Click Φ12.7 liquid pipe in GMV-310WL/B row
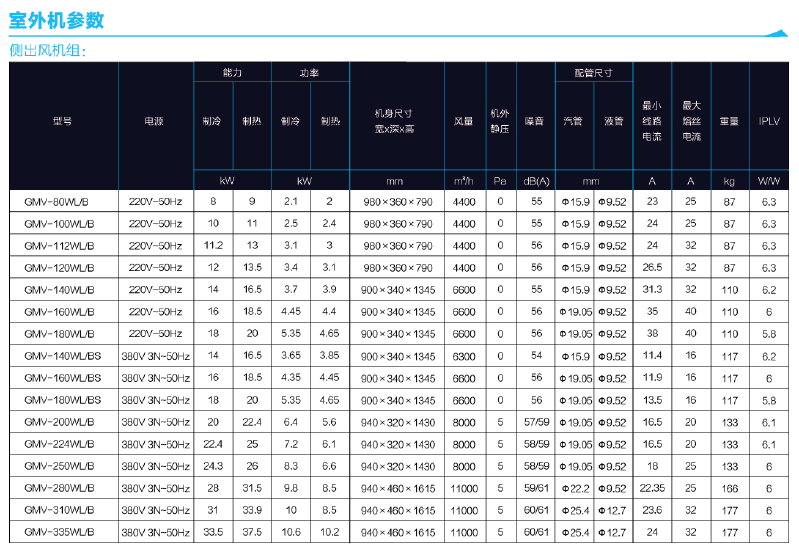The height and width of the screenshot is (555, 799). click(x=612, y=511)
